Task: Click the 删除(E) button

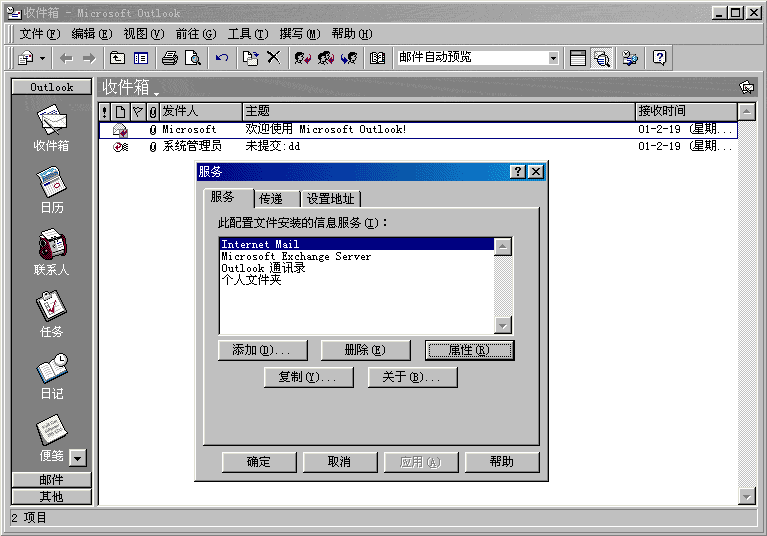Action: pyautogui.click(x=365, y=350)
